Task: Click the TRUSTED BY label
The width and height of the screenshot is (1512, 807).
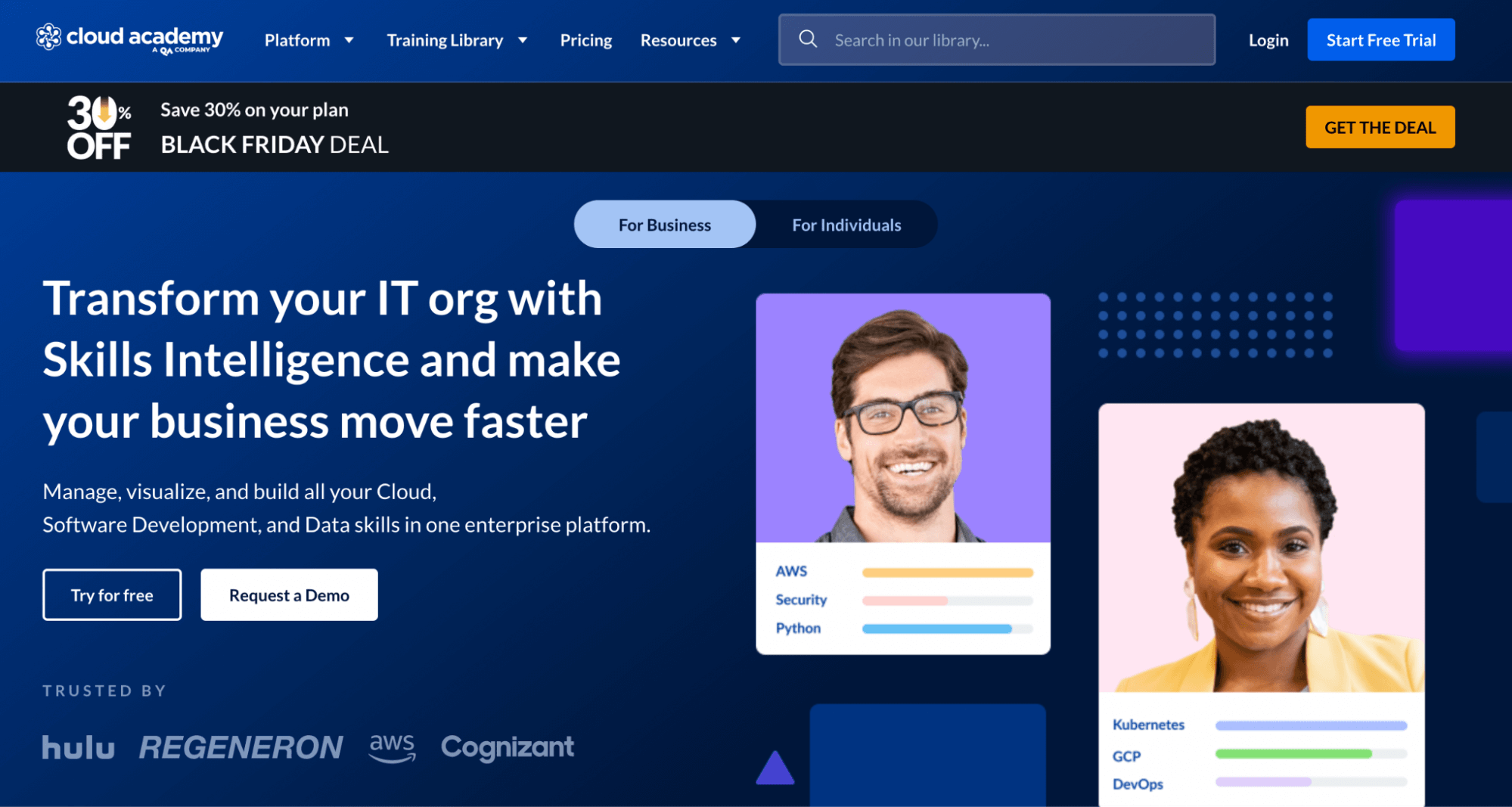Action: 104,691
